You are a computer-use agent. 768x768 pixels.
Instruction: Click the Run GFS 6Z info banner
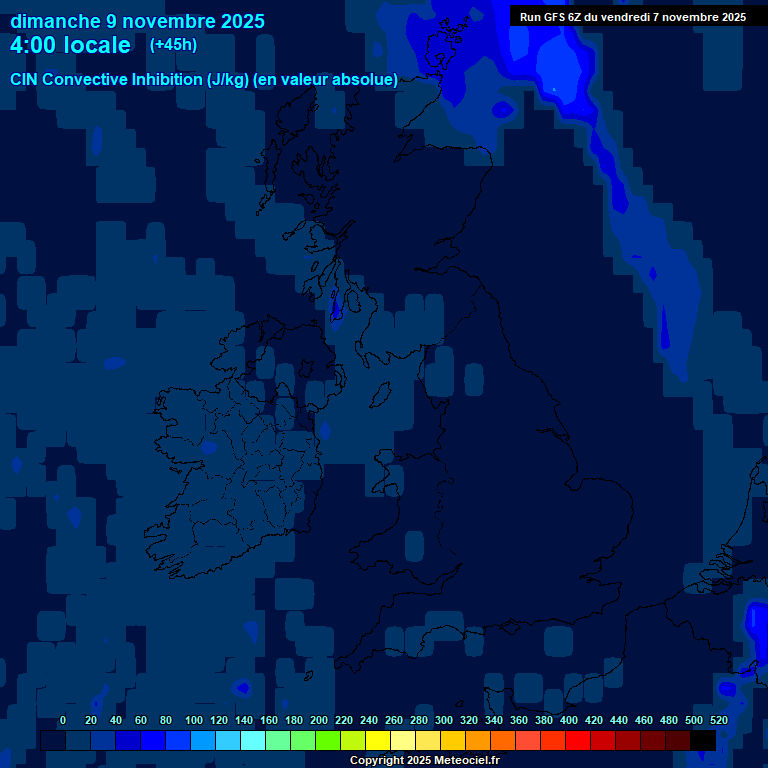[x=632, y=17]
